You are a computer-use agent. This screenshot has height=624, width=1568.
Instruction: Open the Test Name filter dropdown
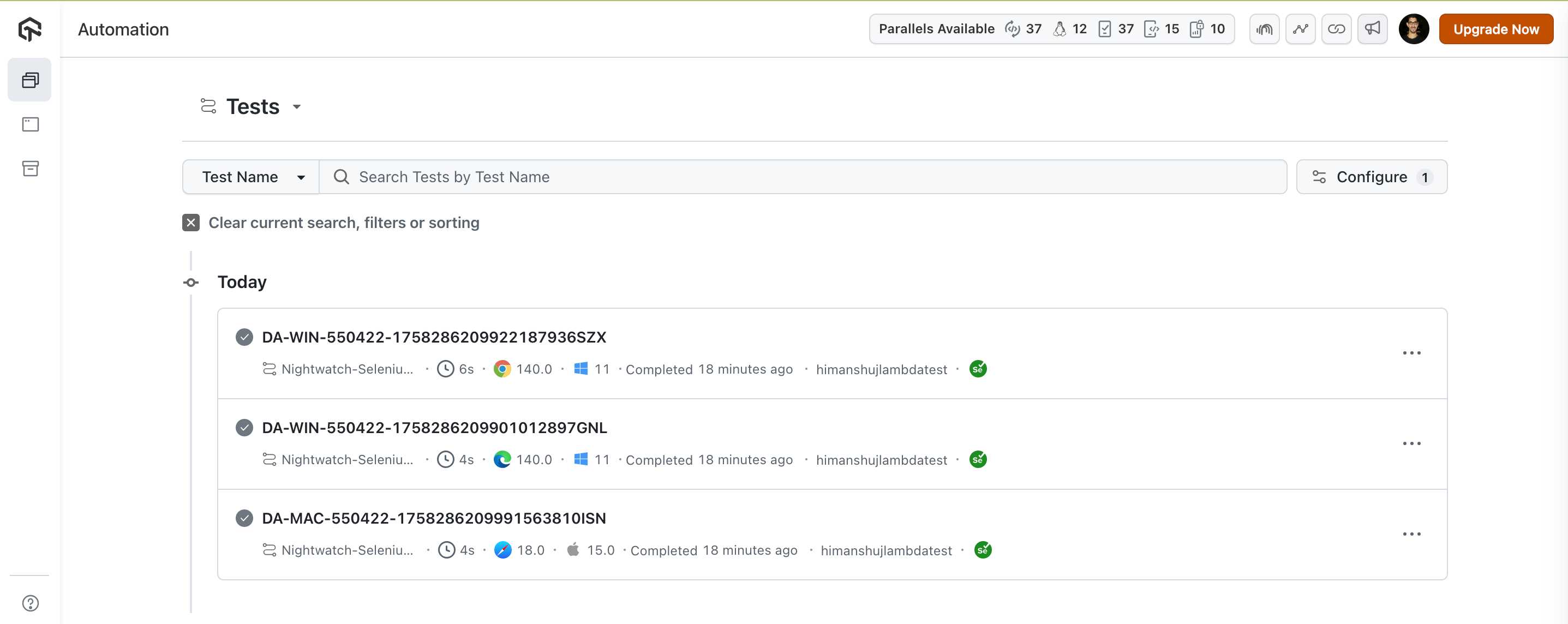pyautogui.click(x=251, y=177)
